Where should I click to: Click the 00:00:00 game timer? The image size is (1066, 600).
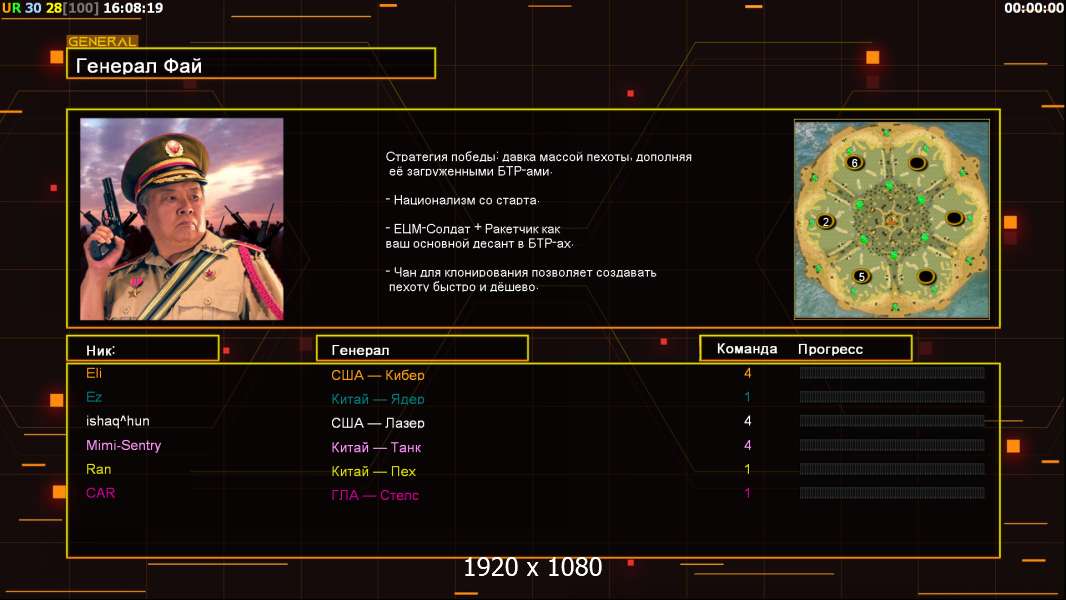[x=1033, y=8]
